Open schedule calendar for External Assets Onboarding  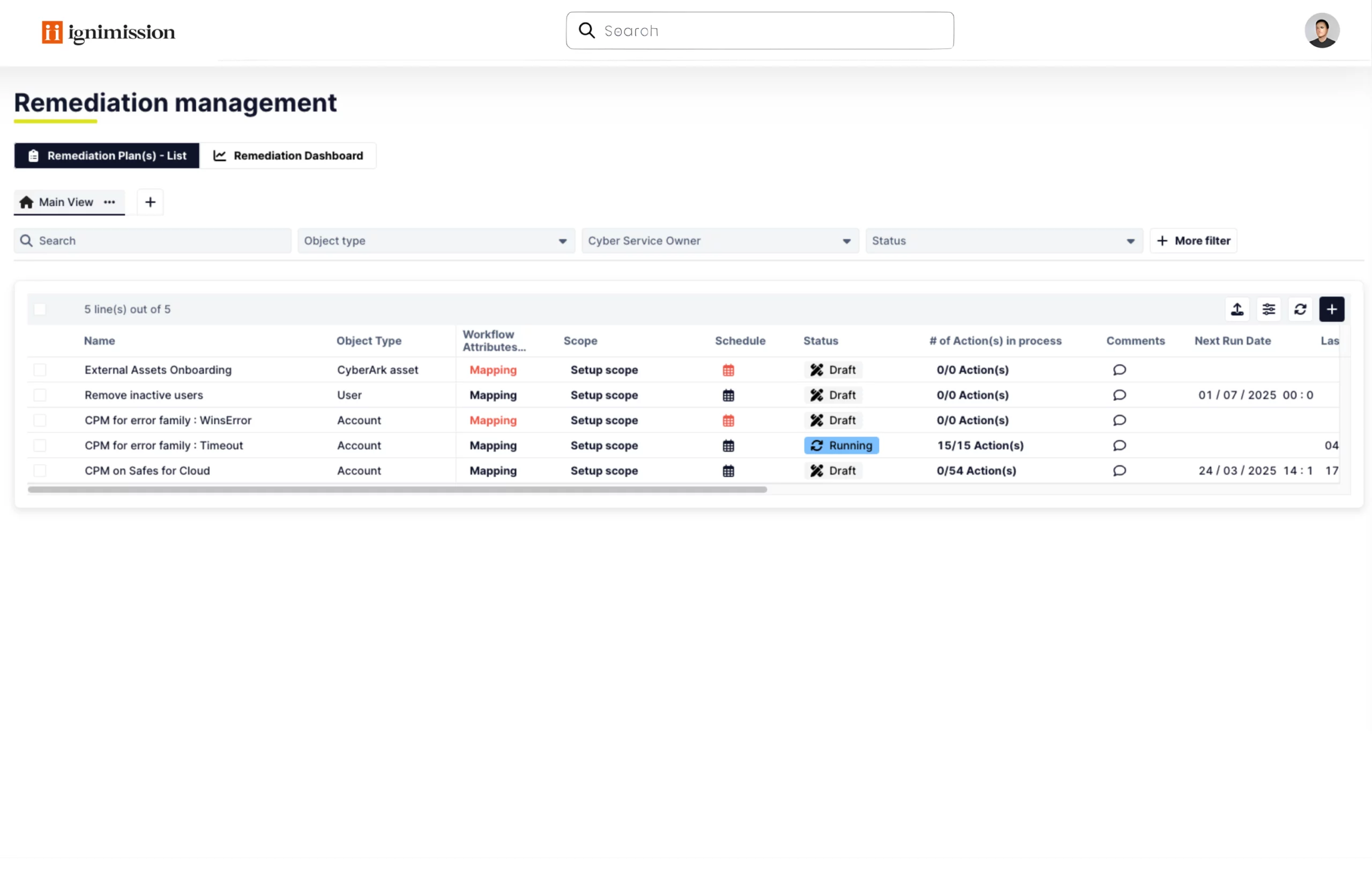[x=728, y=370]
